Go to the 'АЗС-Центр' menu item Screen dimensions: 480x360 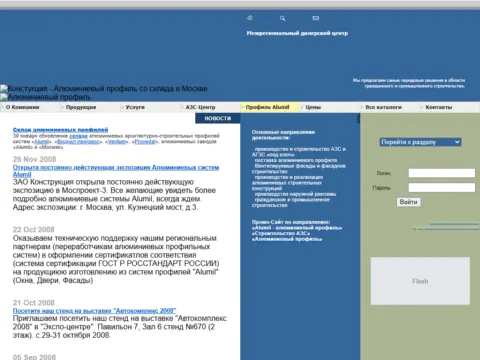click(200, 107)
